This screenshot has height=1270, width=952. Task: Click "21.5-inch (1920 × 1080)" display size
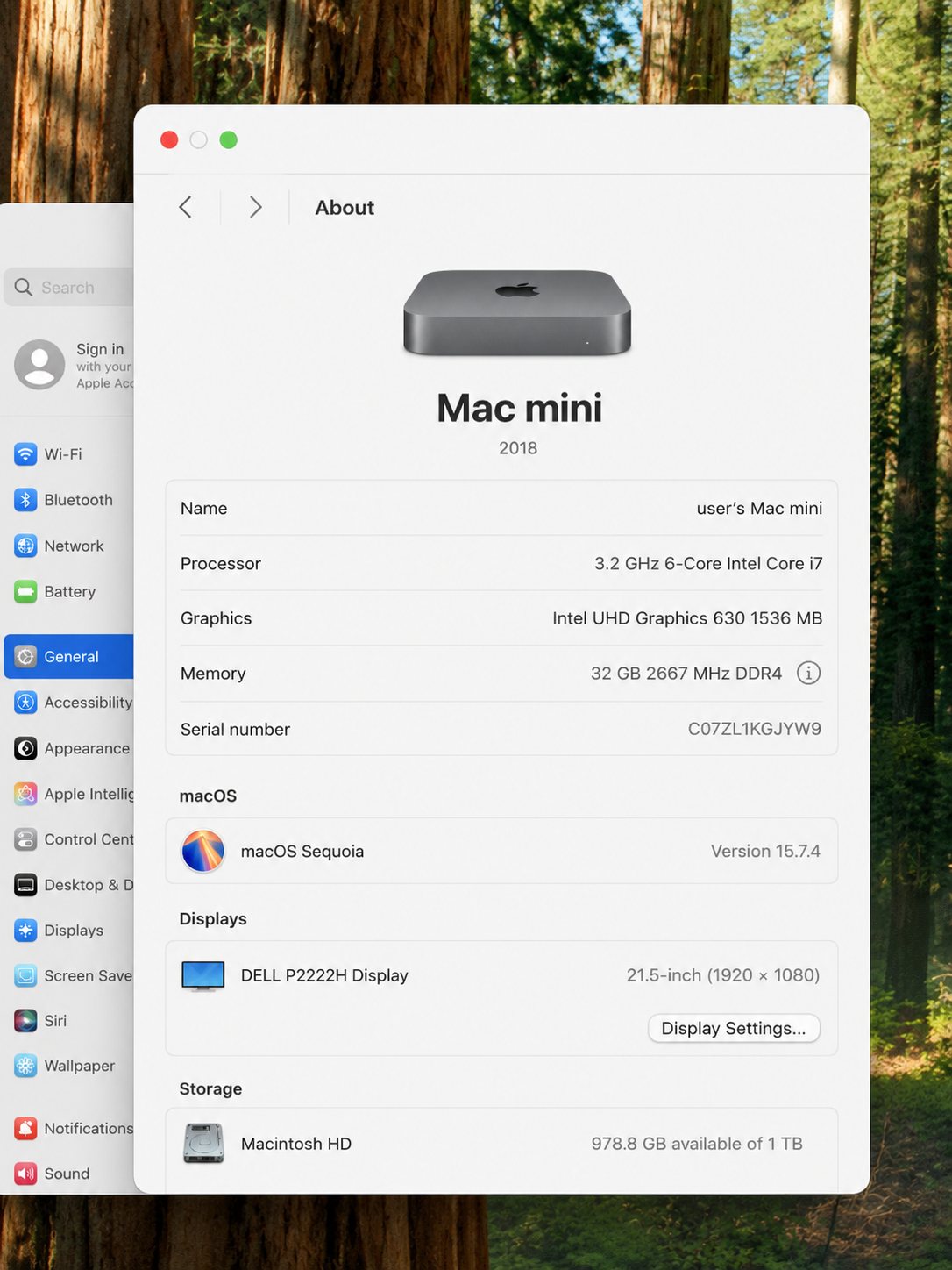(723, 975)
